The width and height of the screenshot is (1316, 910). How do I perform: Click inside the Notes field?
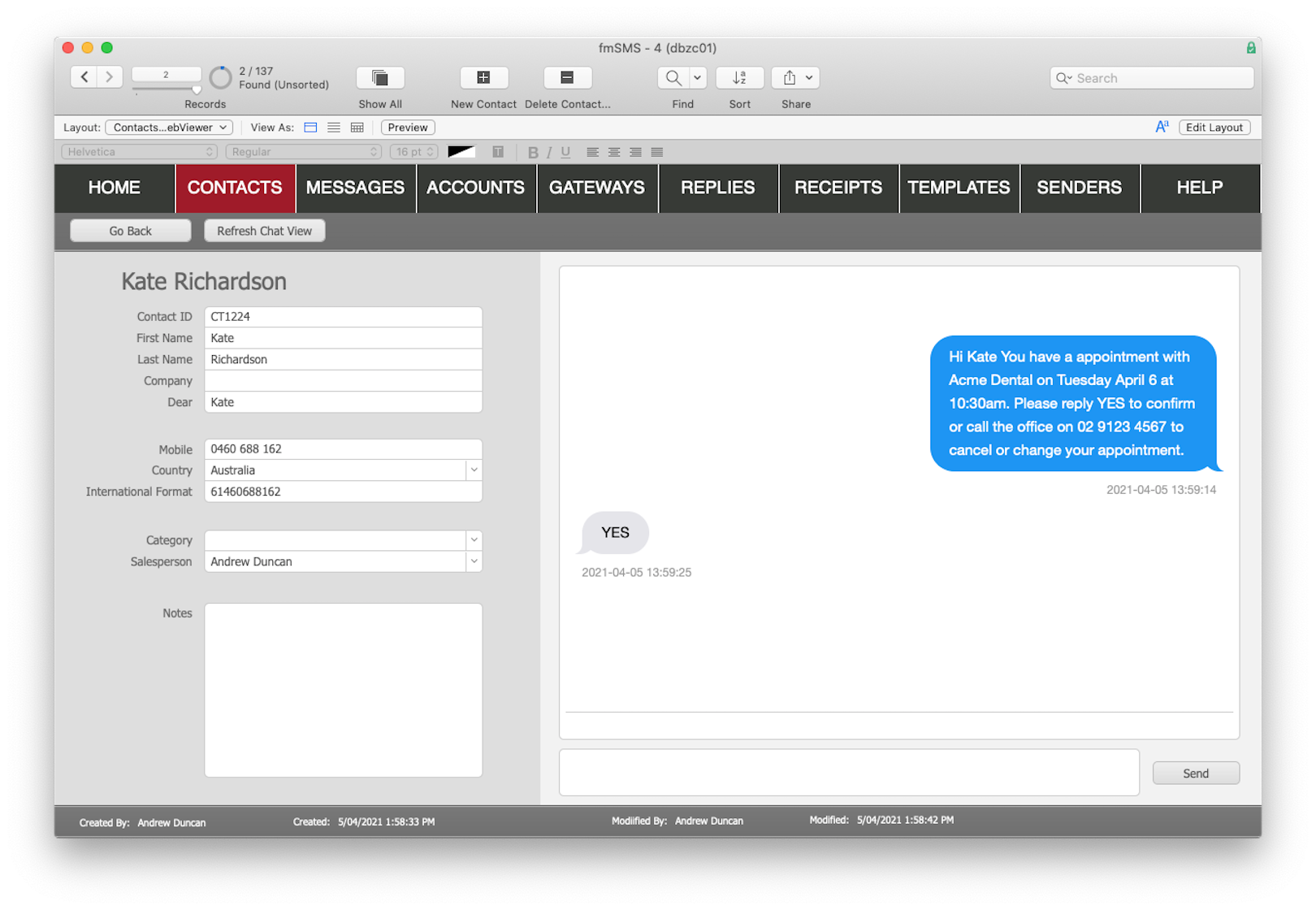[344, 690]
